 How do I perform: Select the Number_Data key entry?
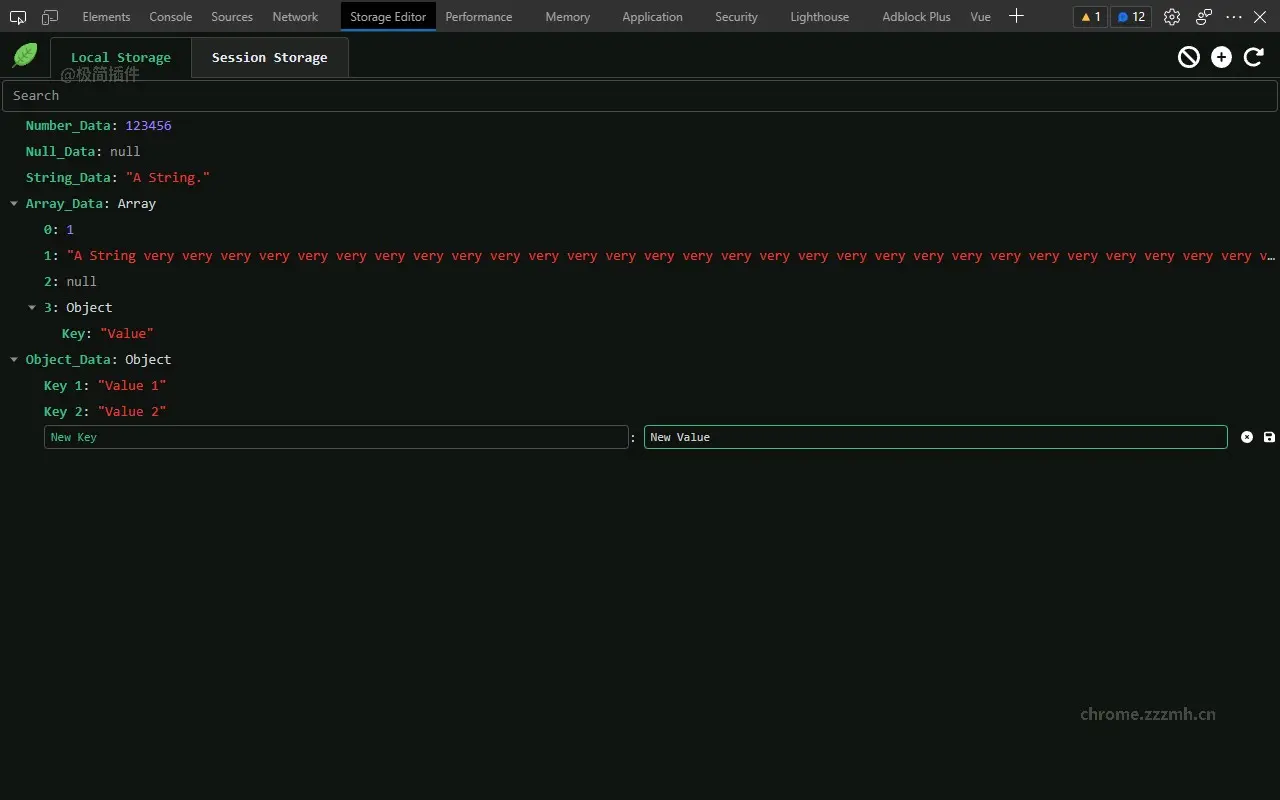[x=69, y=125]
